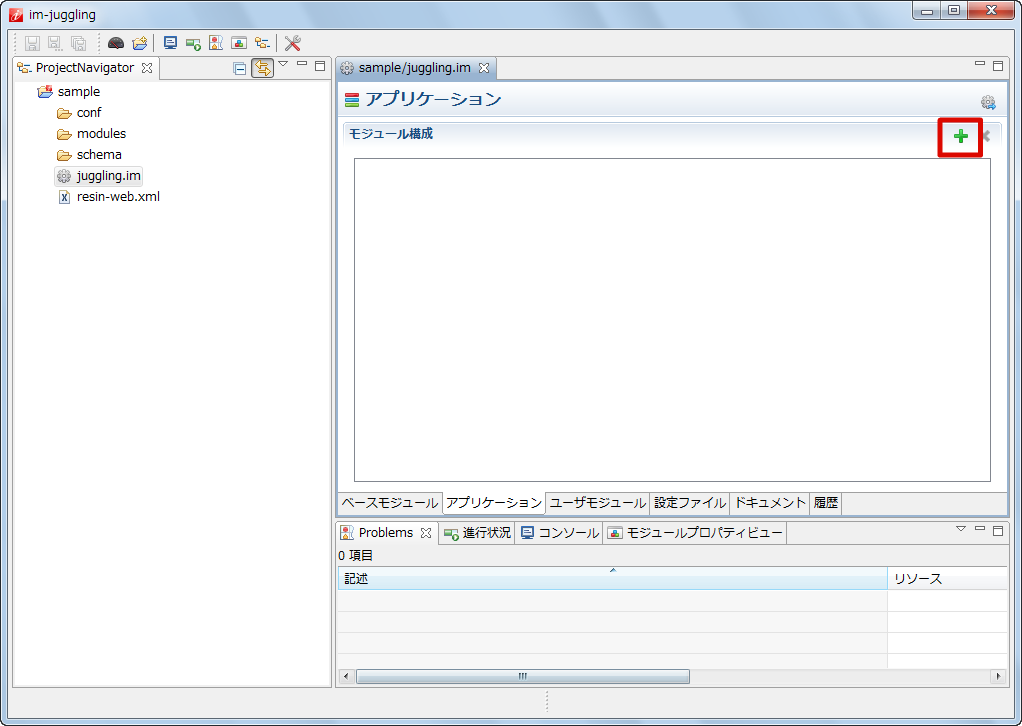
Task: Click the green plus add module icon
Action: click(x=960, y=137)
